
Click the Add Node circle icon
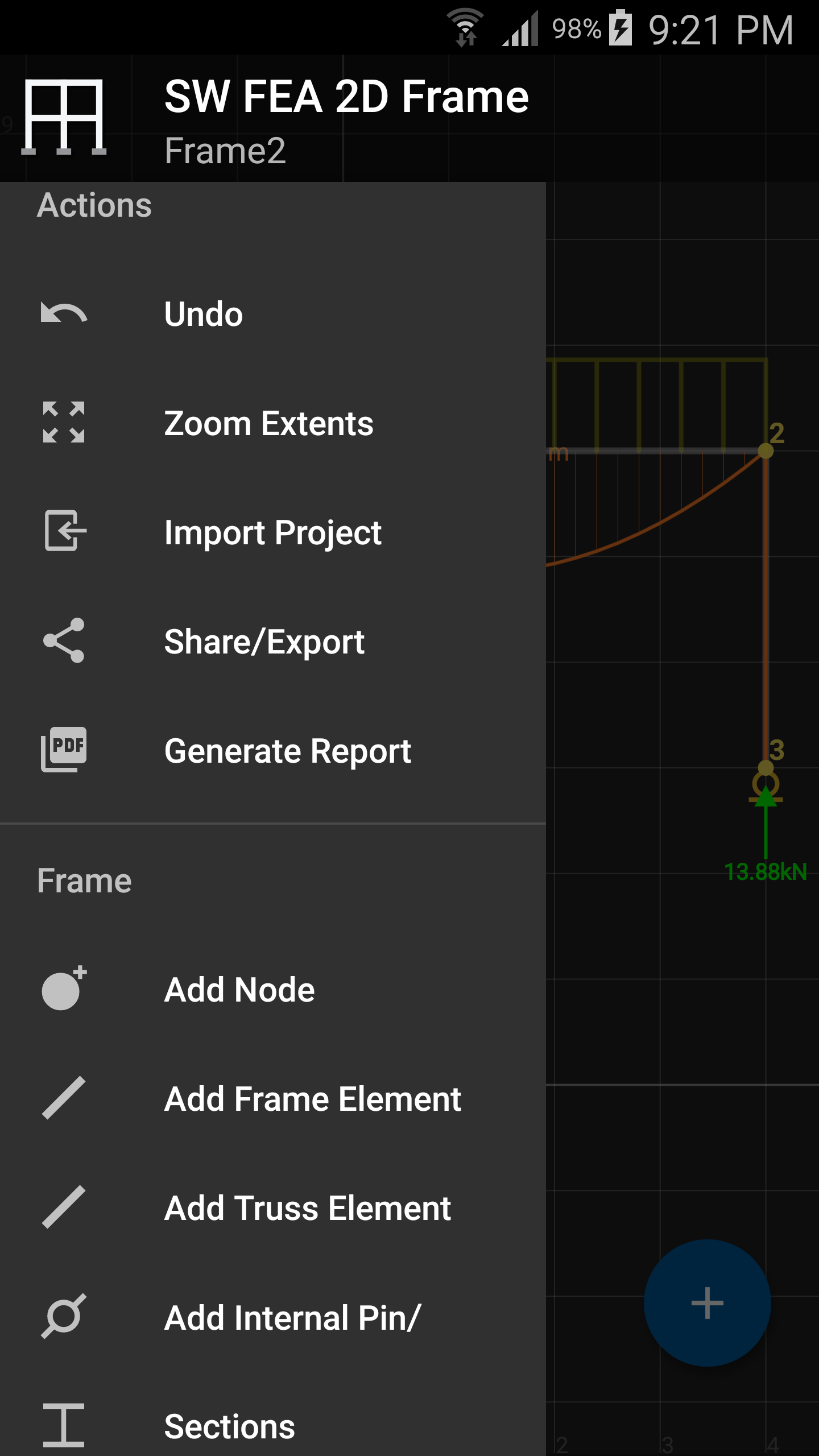pyautogui.click(x=64, y=988)
